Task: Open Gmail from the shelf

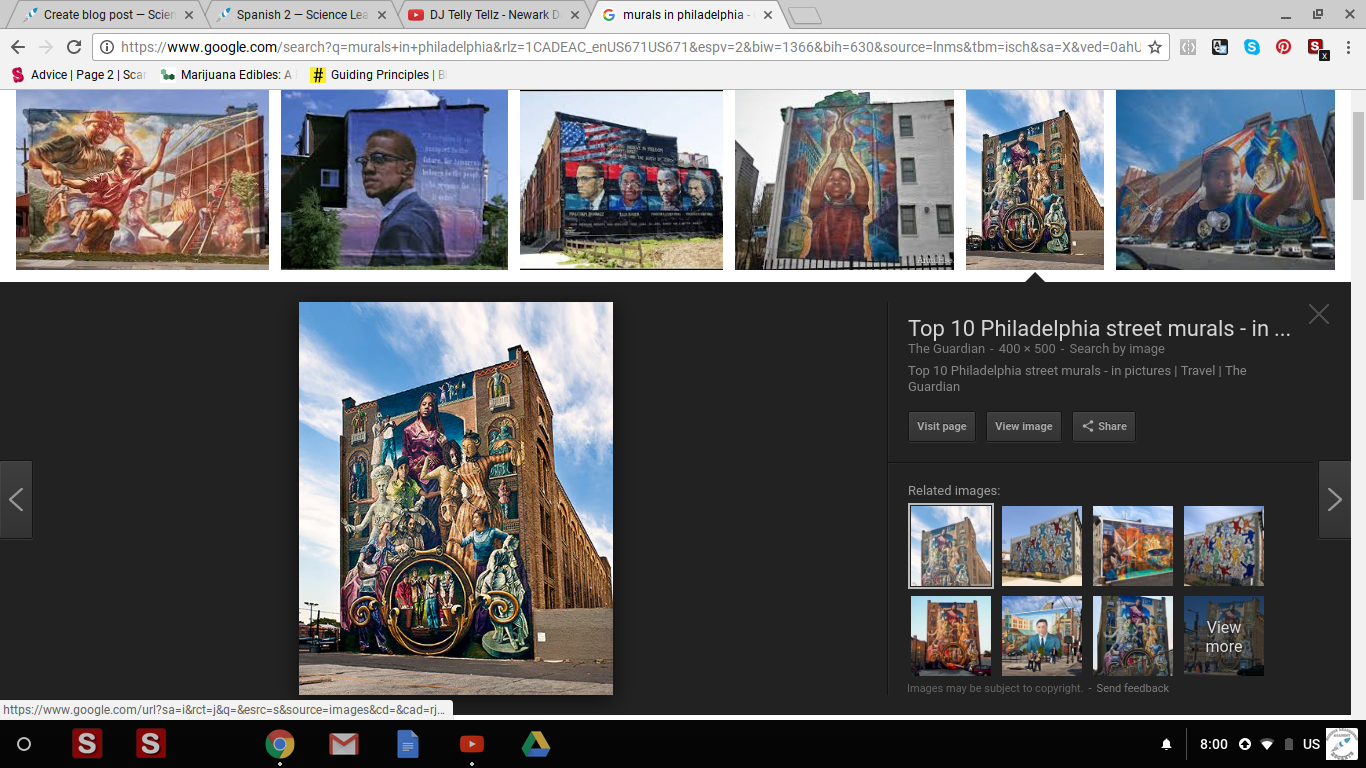Action: click(x=344, y=744)
